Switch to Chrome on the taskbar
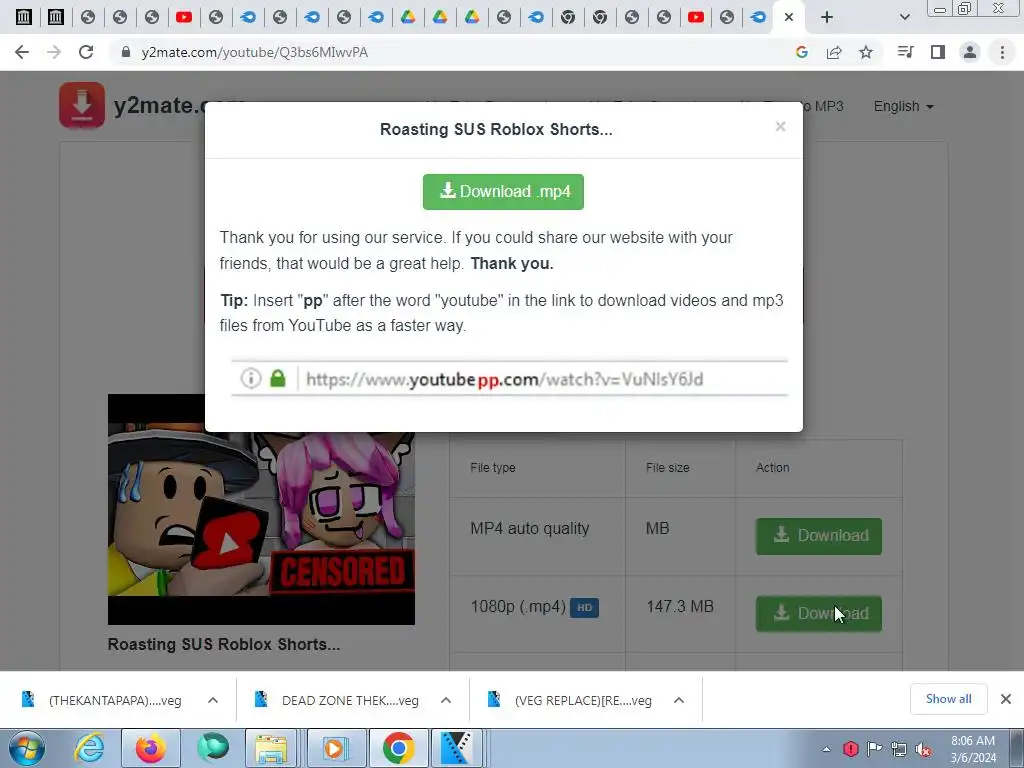 398,748
